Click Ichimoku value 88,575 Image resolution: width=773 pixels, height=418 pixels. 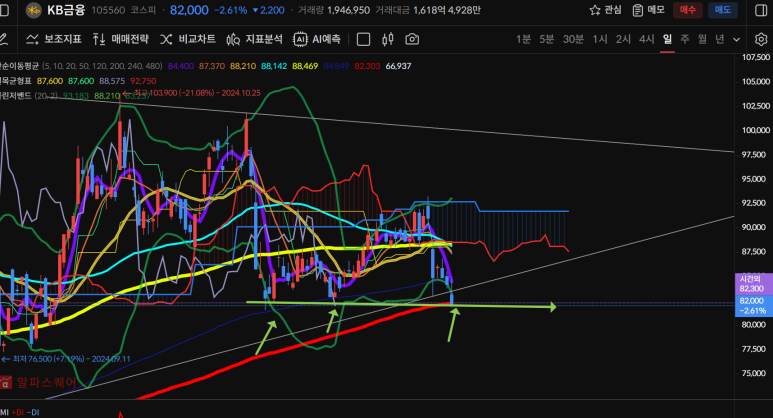[112, 81]
